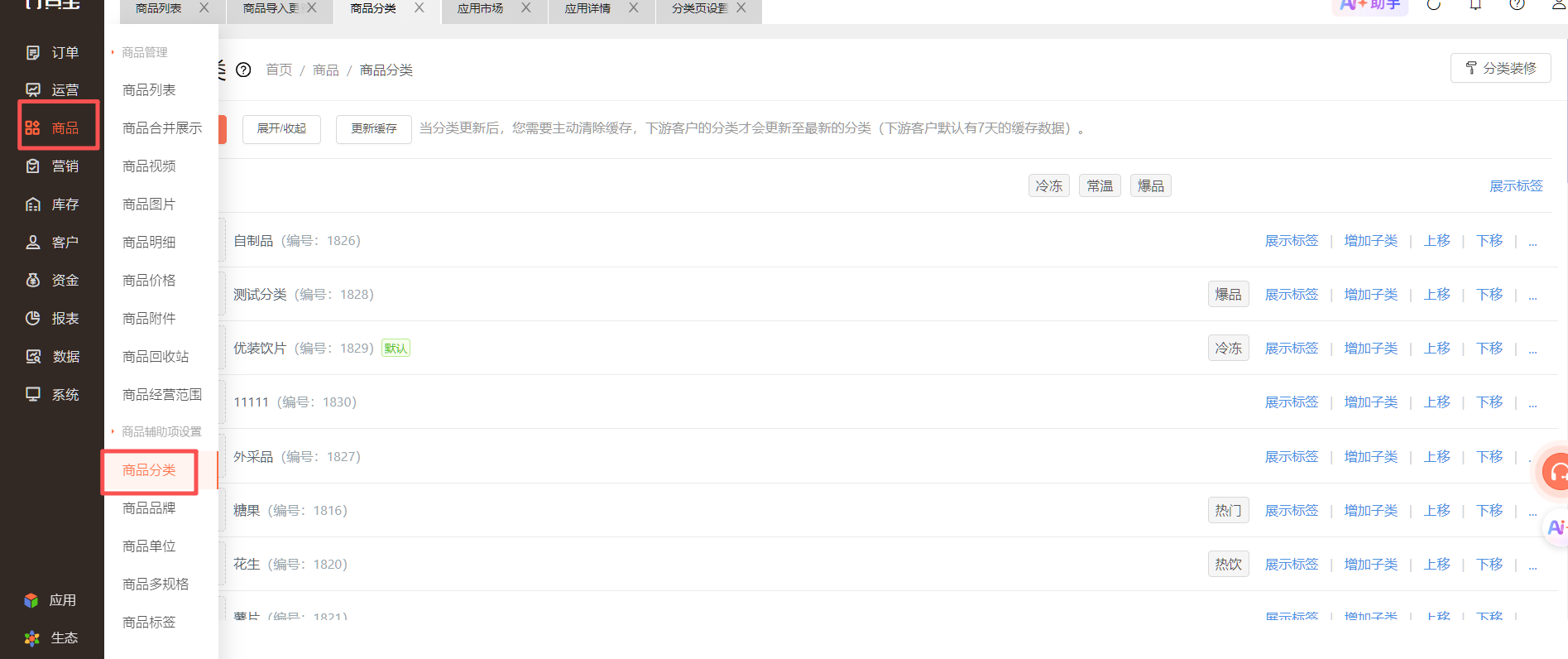Collapse the 商品管理 menu group header
Viewport: 1568px width, 659px height.
tap(144, 52)
